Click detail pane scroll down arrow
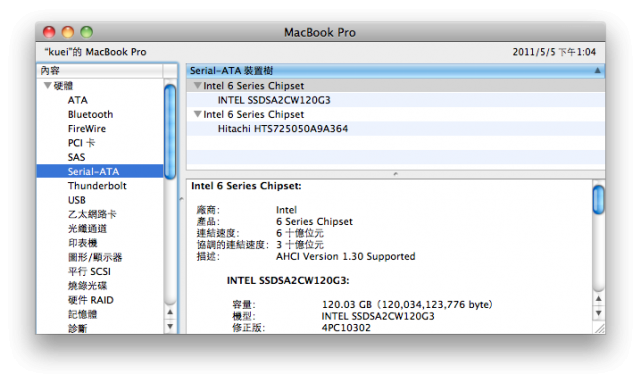Viewport: 640px width, 383px height. click(x=598, y=313)
